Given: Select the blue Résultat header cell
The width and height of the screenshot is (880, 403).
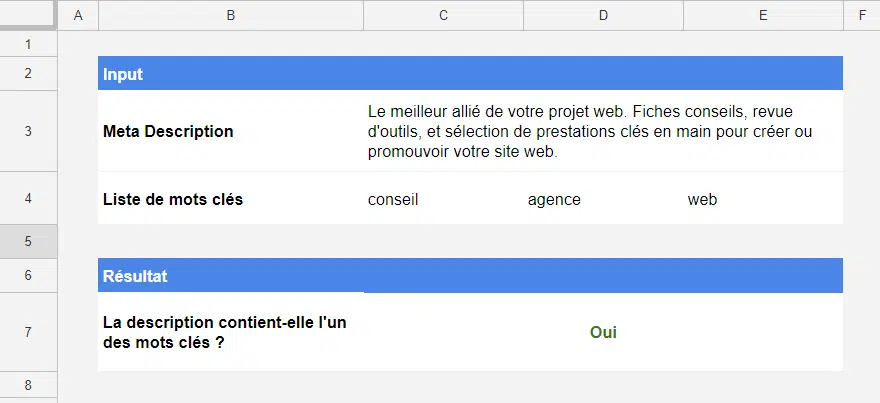Looking at the screenshot, I should click(231, 275).
